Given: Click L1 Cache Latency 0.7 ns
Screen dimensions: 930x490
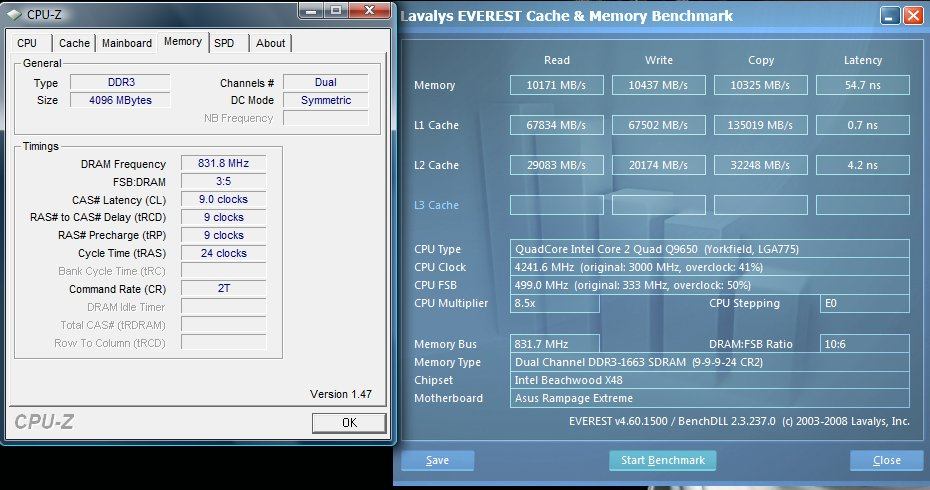Looking at the screenshot, I should click(862, 125).
